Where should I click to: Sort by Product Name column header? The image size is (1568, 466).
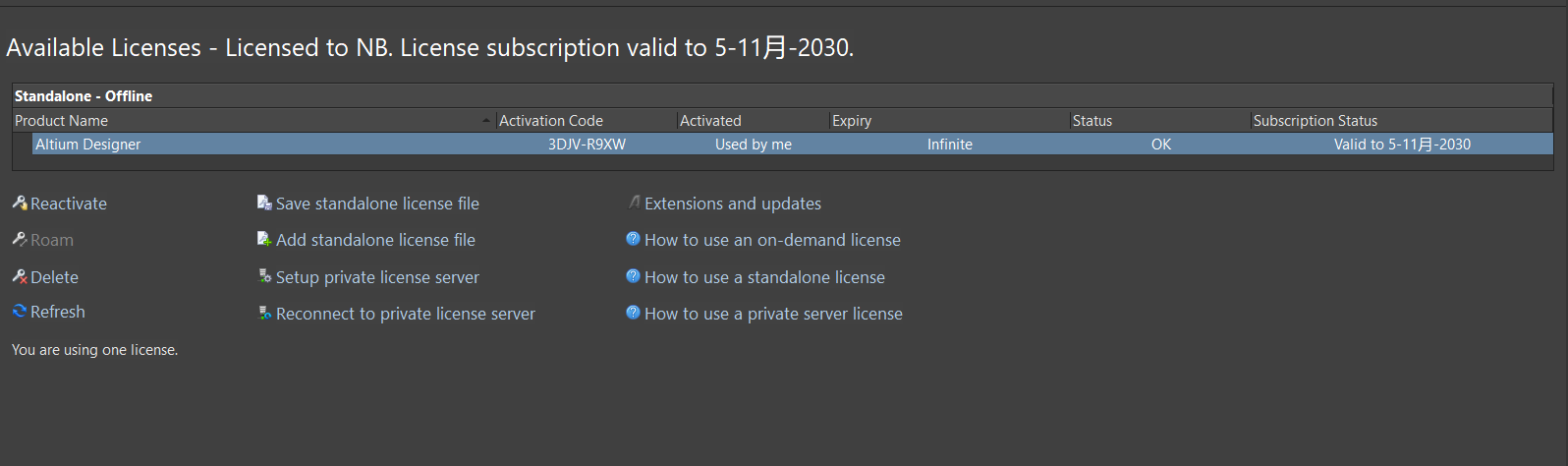253,120
